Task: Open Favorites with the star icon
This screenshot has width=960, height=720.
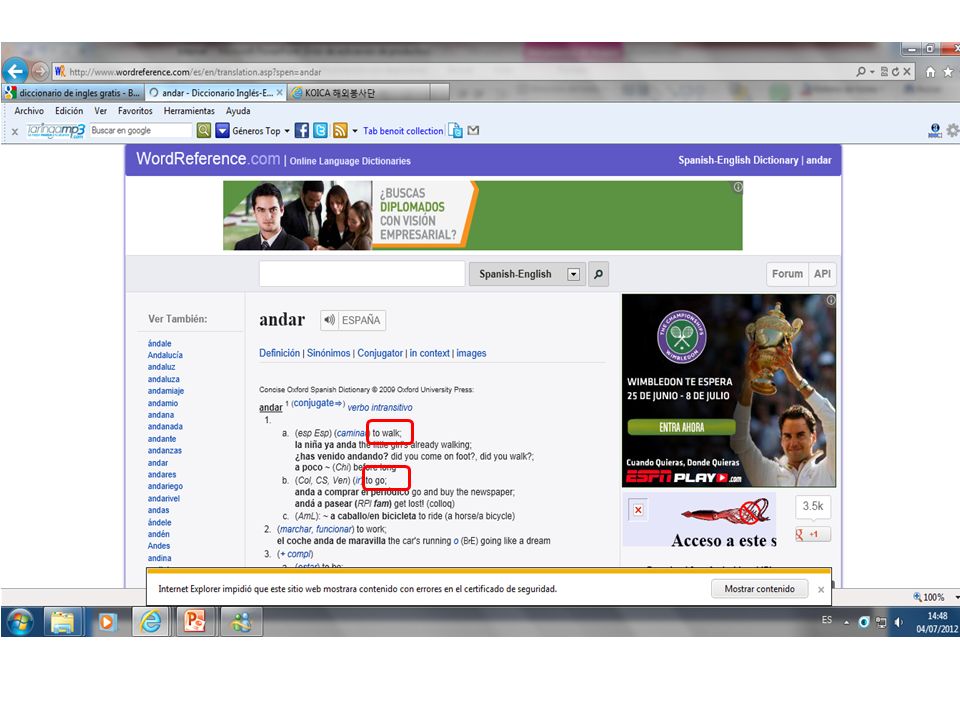Action: (948, 72)
